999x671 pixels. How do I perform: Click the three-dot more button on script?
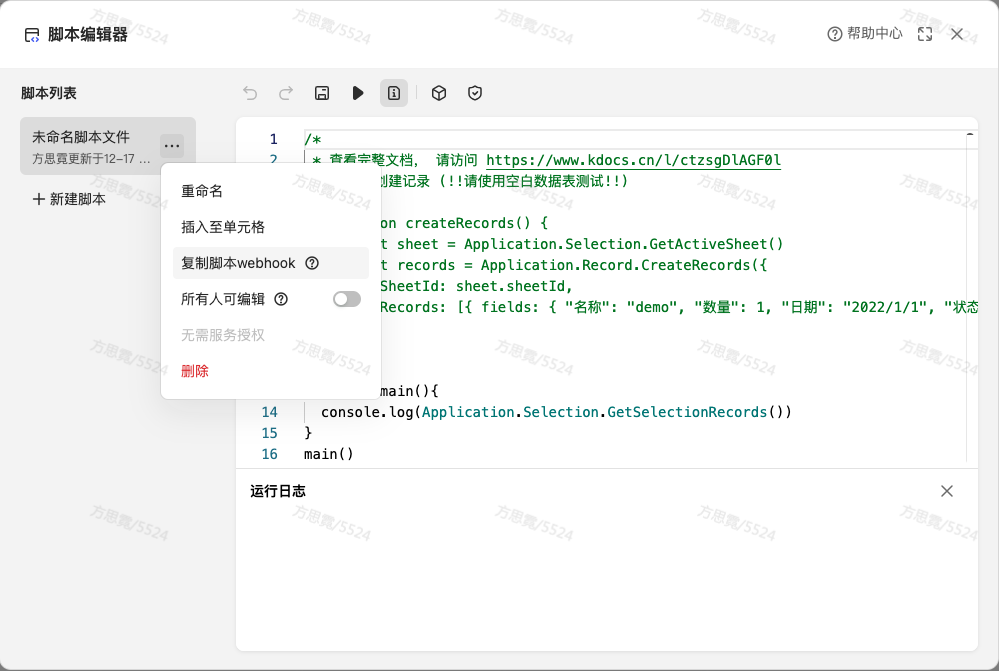(172, 146)
